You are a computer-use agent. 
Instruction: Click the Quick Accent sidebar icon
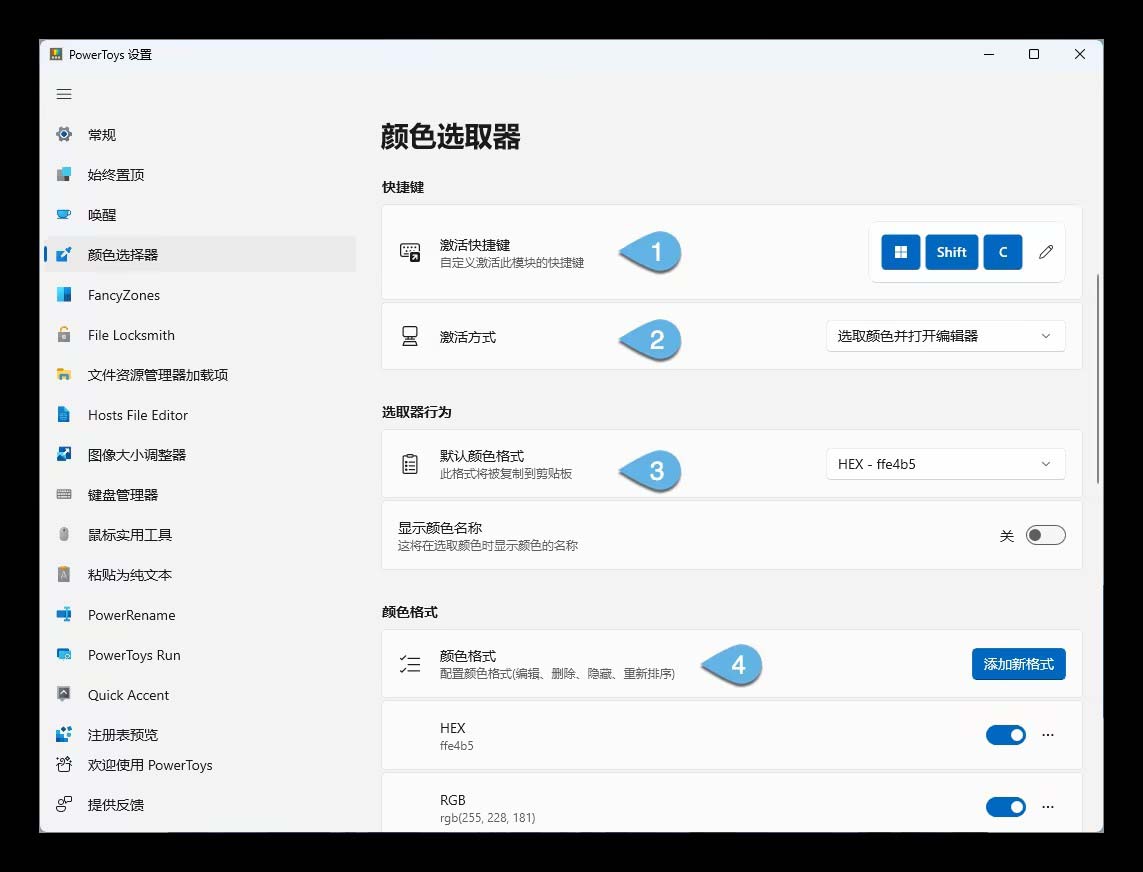[x=64, y=695]
